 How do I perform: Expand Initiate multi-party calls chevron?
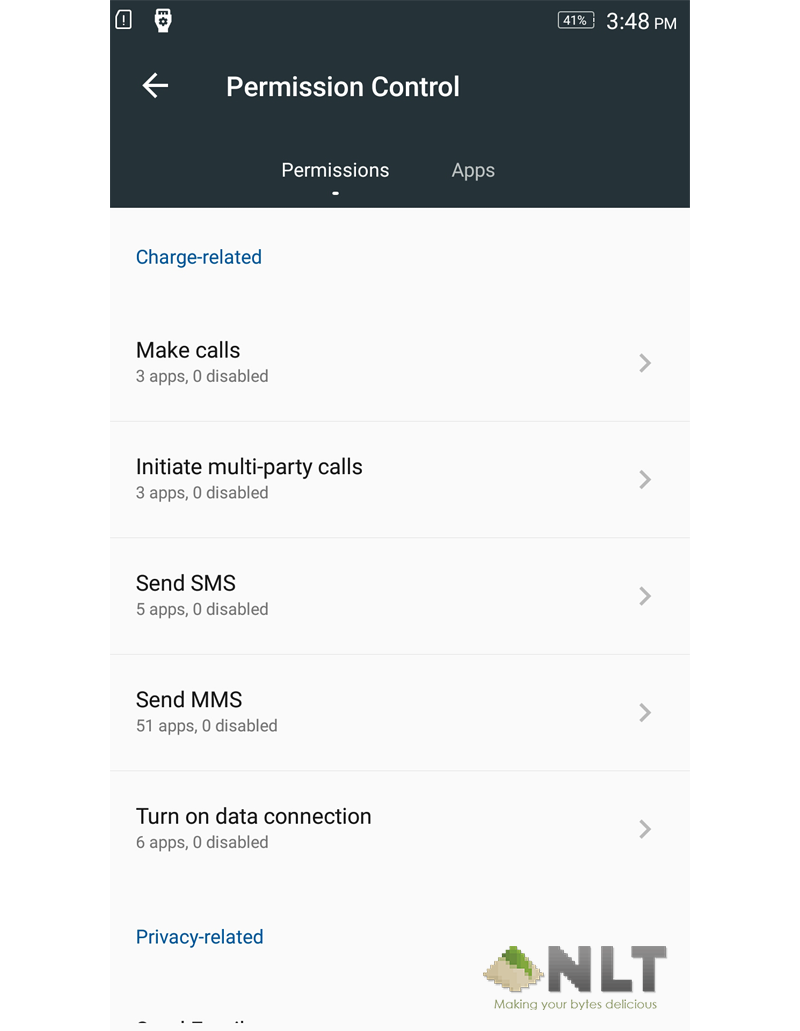[x=645, y=479]
